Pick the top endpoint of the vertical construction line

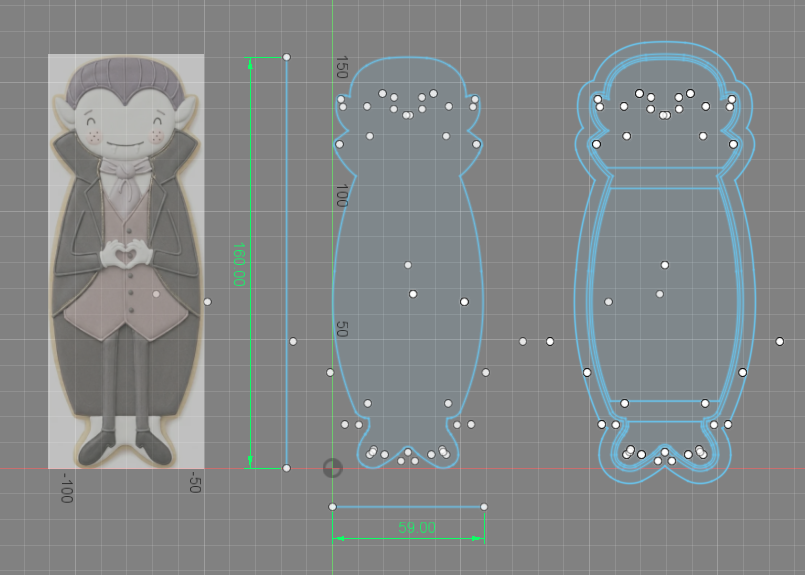pos(286,57)
